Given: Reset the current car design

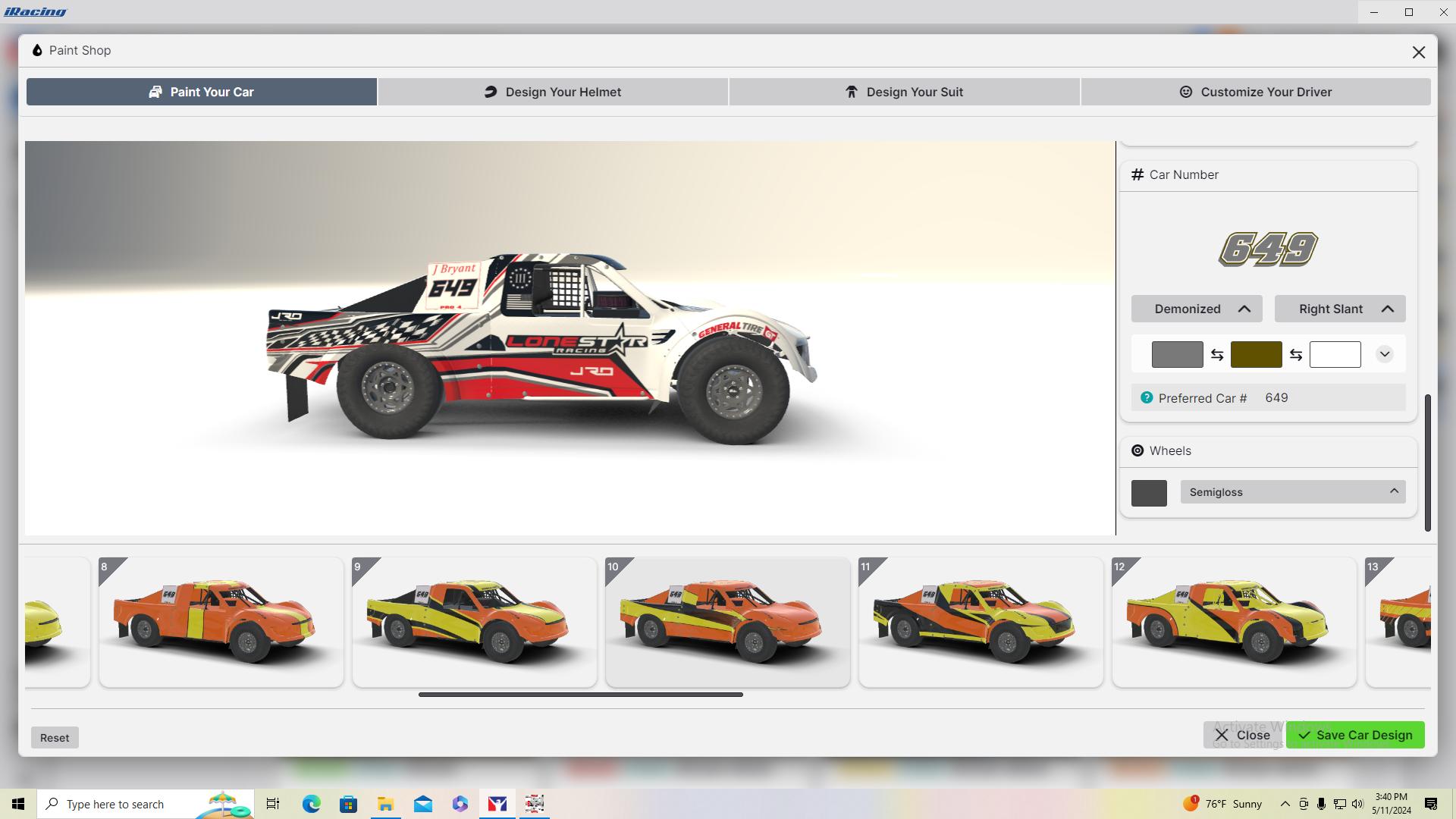Looking at the screenshot, I should [54, 737].
